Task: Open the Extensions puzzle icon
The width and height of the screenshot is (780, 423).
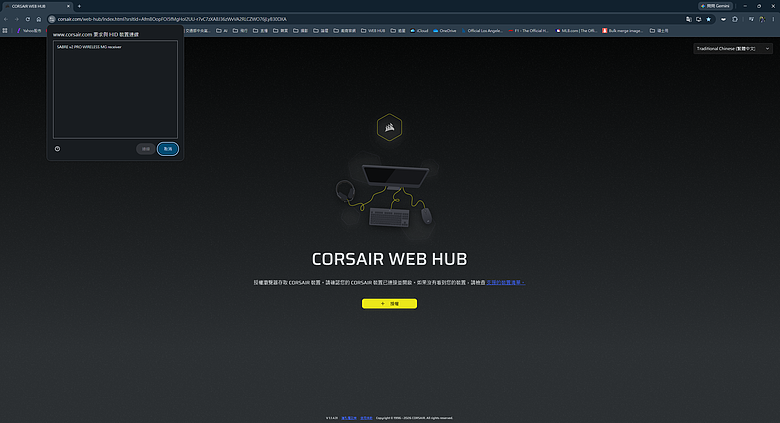Action: [735, 19]
